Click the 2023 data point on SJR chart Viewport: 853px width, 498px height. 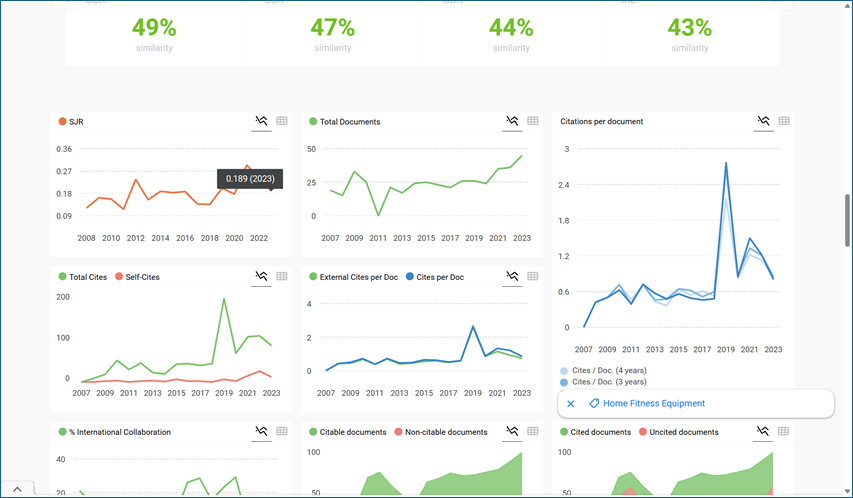point(270,188)
